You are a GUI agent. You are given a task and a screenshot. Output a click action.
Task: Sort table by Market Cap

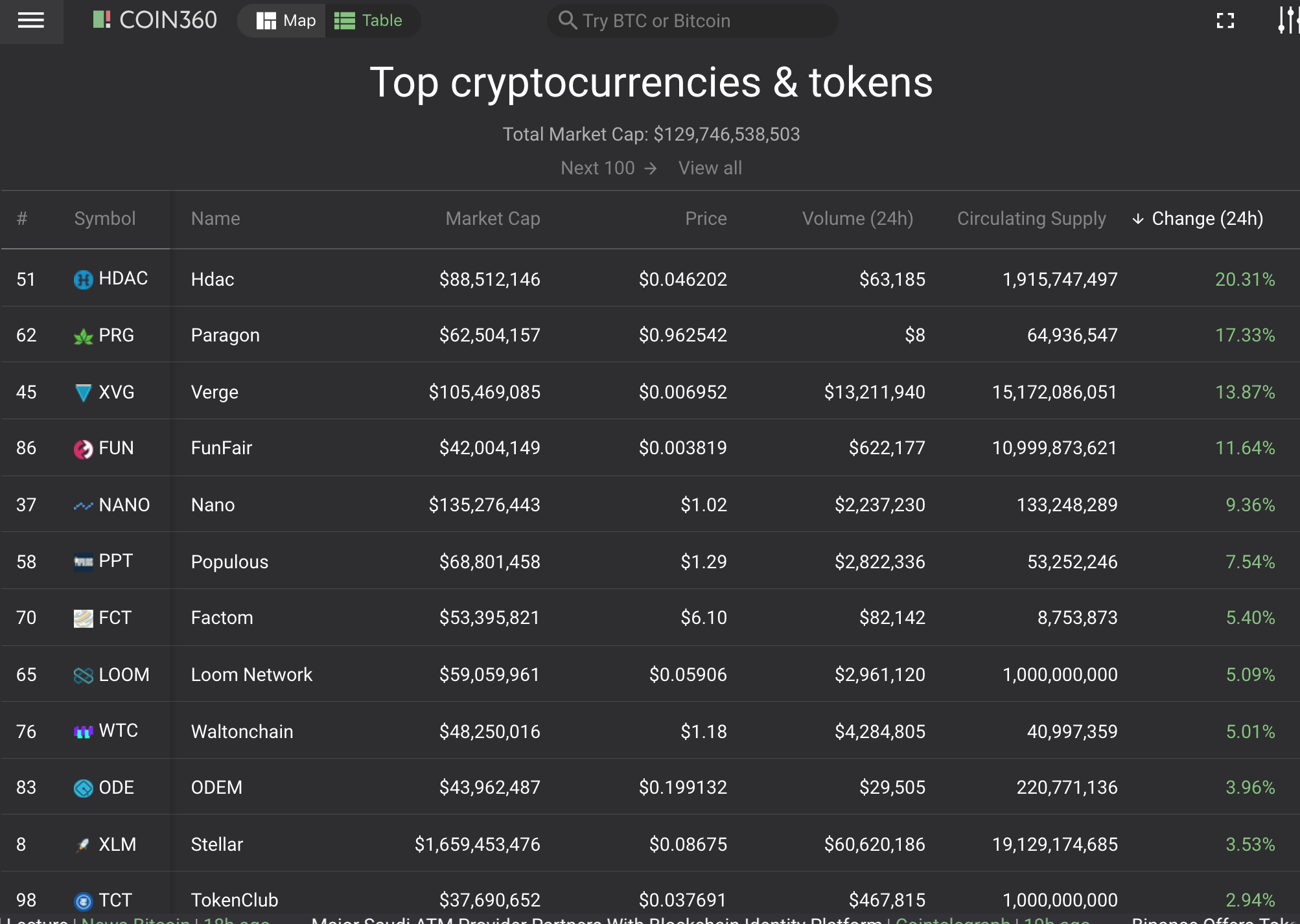[x=493, y=219]
